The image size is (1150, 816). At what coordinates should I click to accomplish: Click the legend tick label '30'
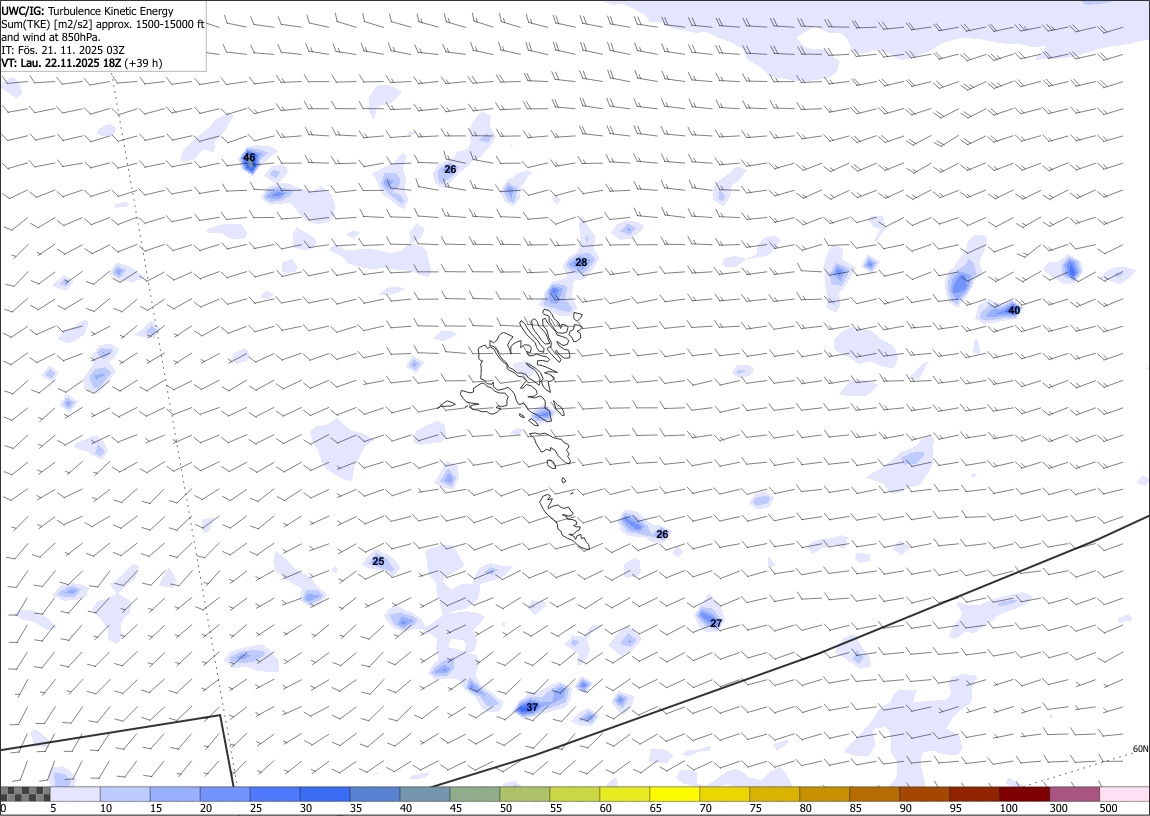[x=306, y=808]
